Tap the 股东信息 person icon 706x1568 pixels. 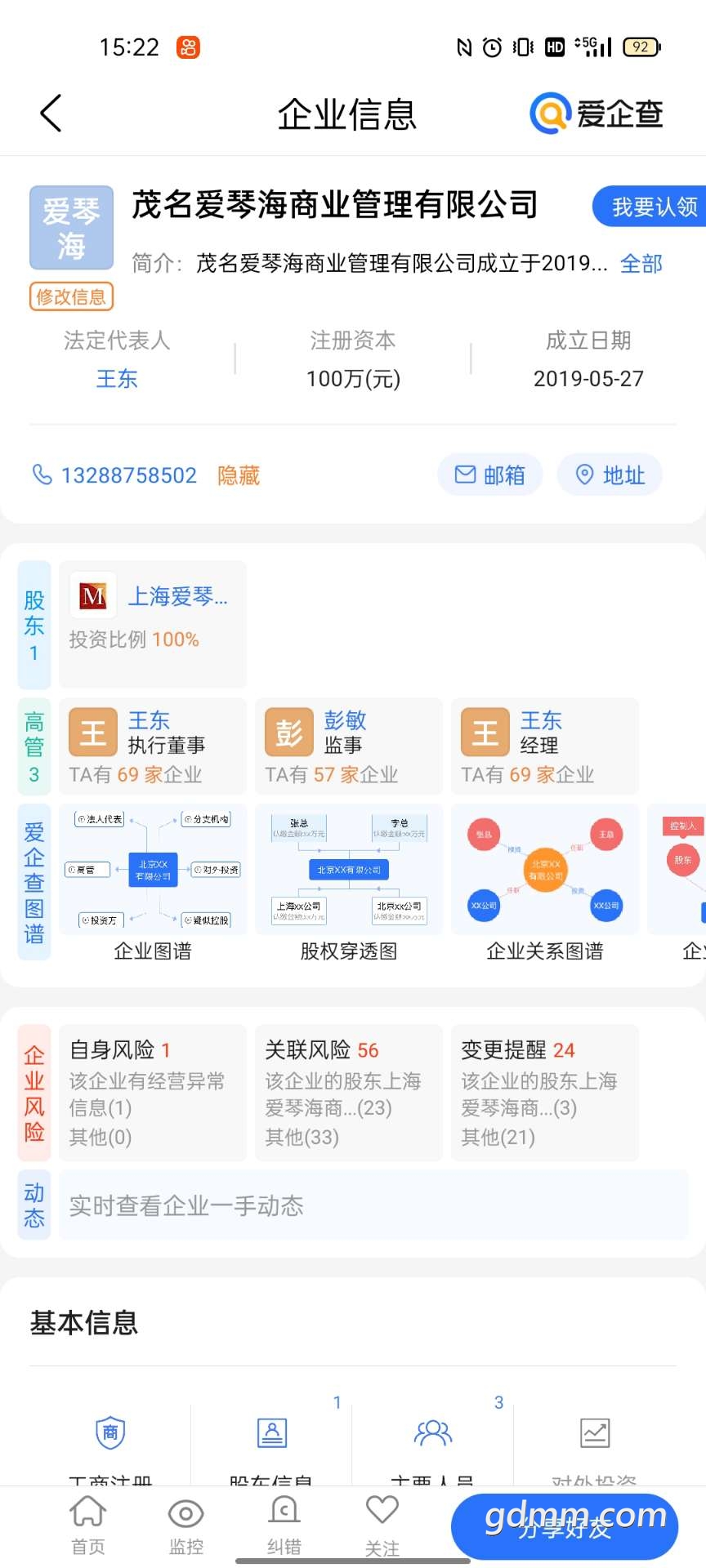(272, 1432)
